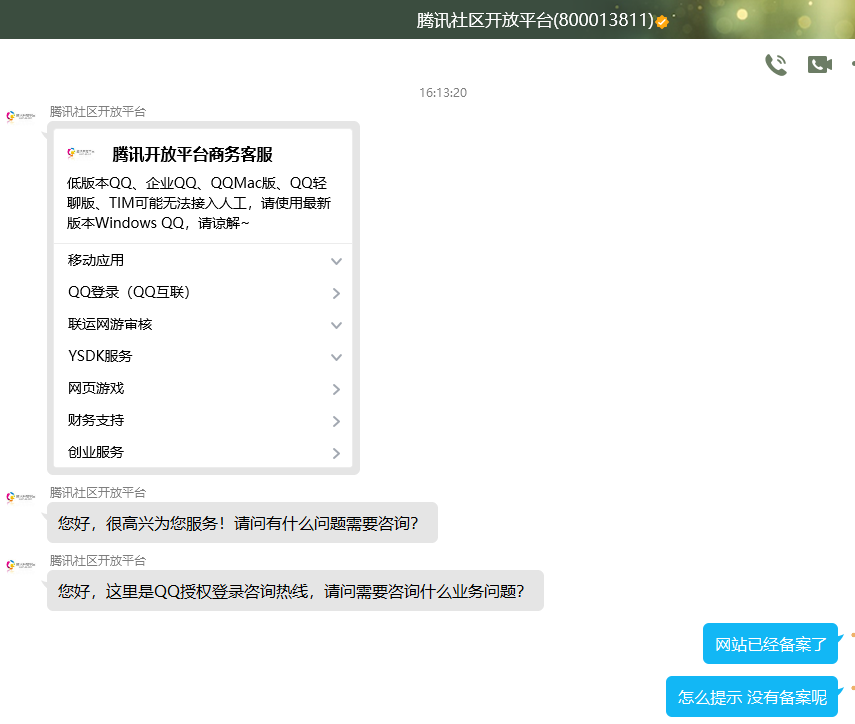
Task: Click avatar beside the QQ授权登录咨询热线 message
Action: pyautogui.click(x=16, y=566)
